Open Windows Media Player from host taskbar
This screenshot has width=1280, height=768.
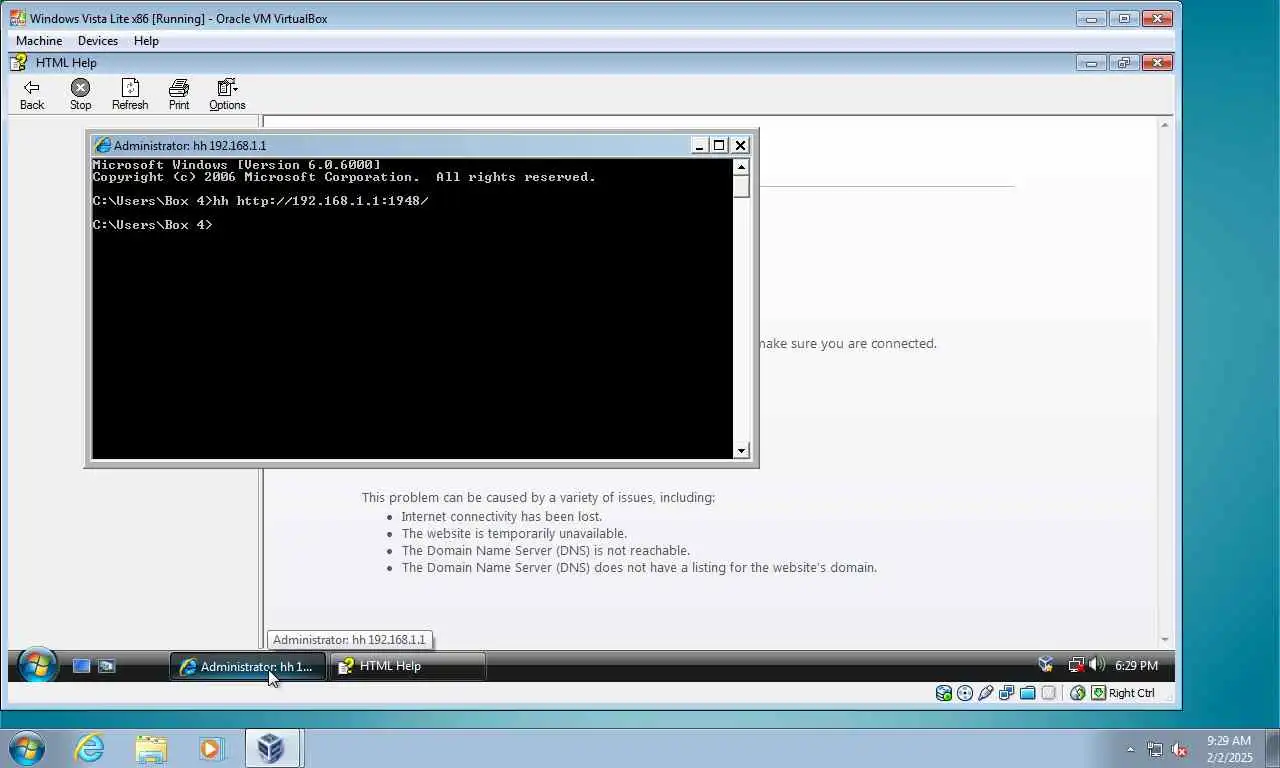click(211, 748)
